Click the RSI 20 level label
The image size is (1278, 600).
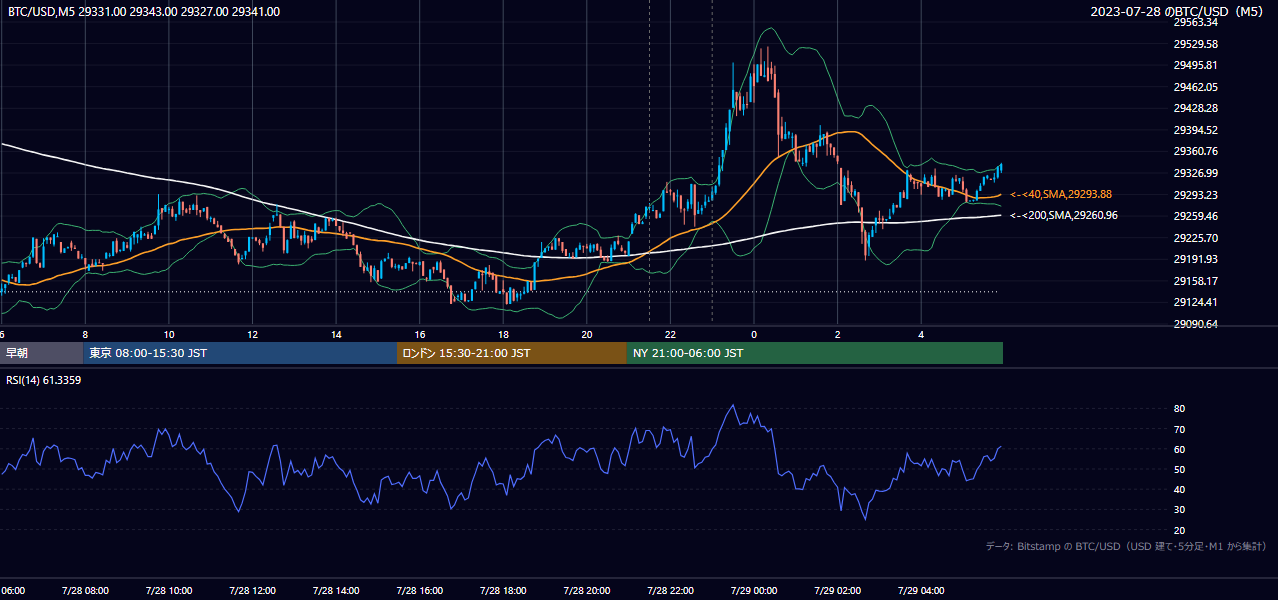coord(1179,530)
